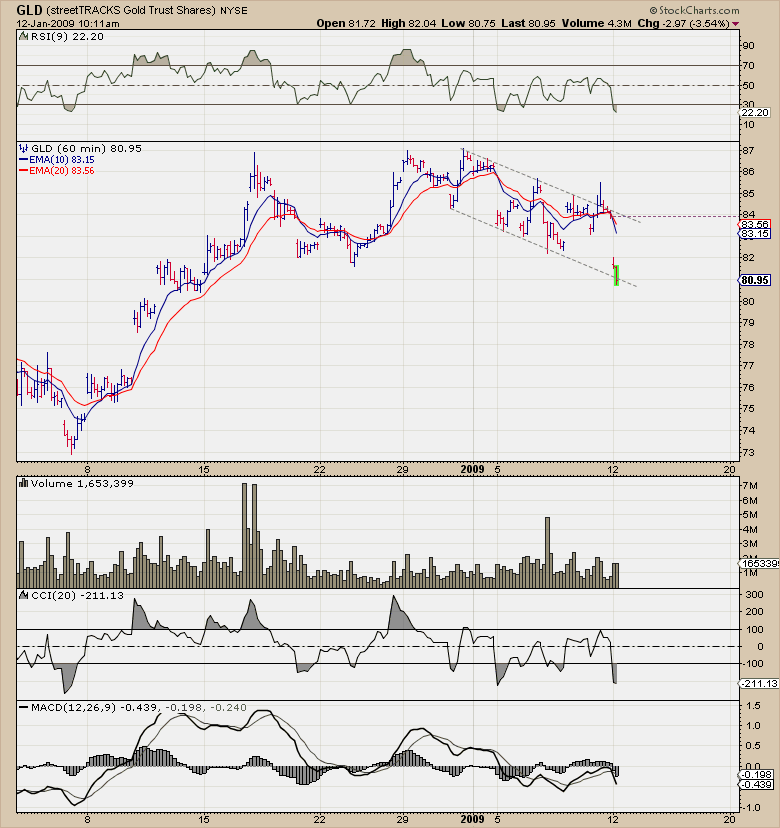
Task: Click the timestamp 12-Jan-2009 10:11am
Action: click(68, 24)
